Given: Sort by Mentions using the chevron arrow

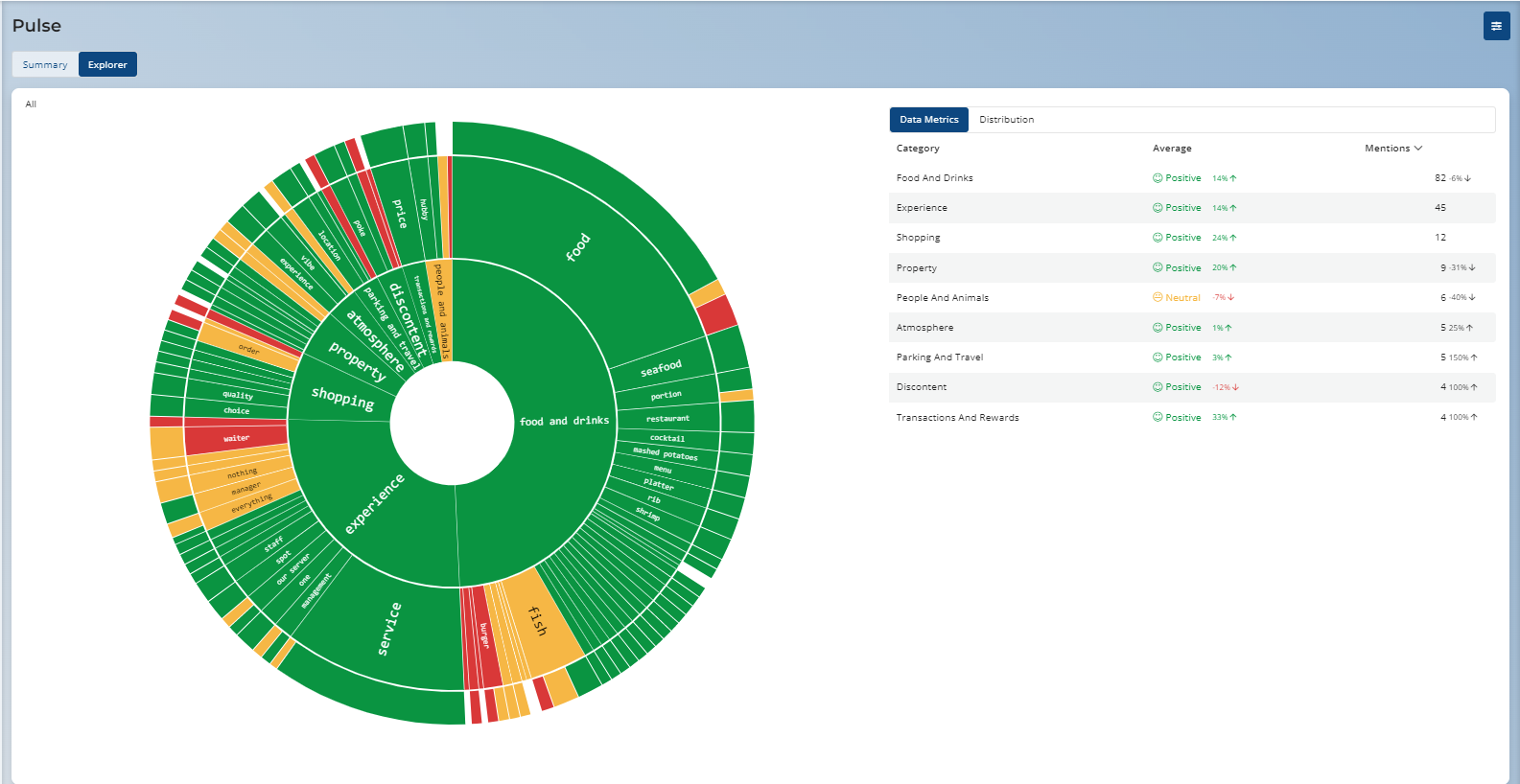Looking at the screenshot, I should tap(1418, 149).
